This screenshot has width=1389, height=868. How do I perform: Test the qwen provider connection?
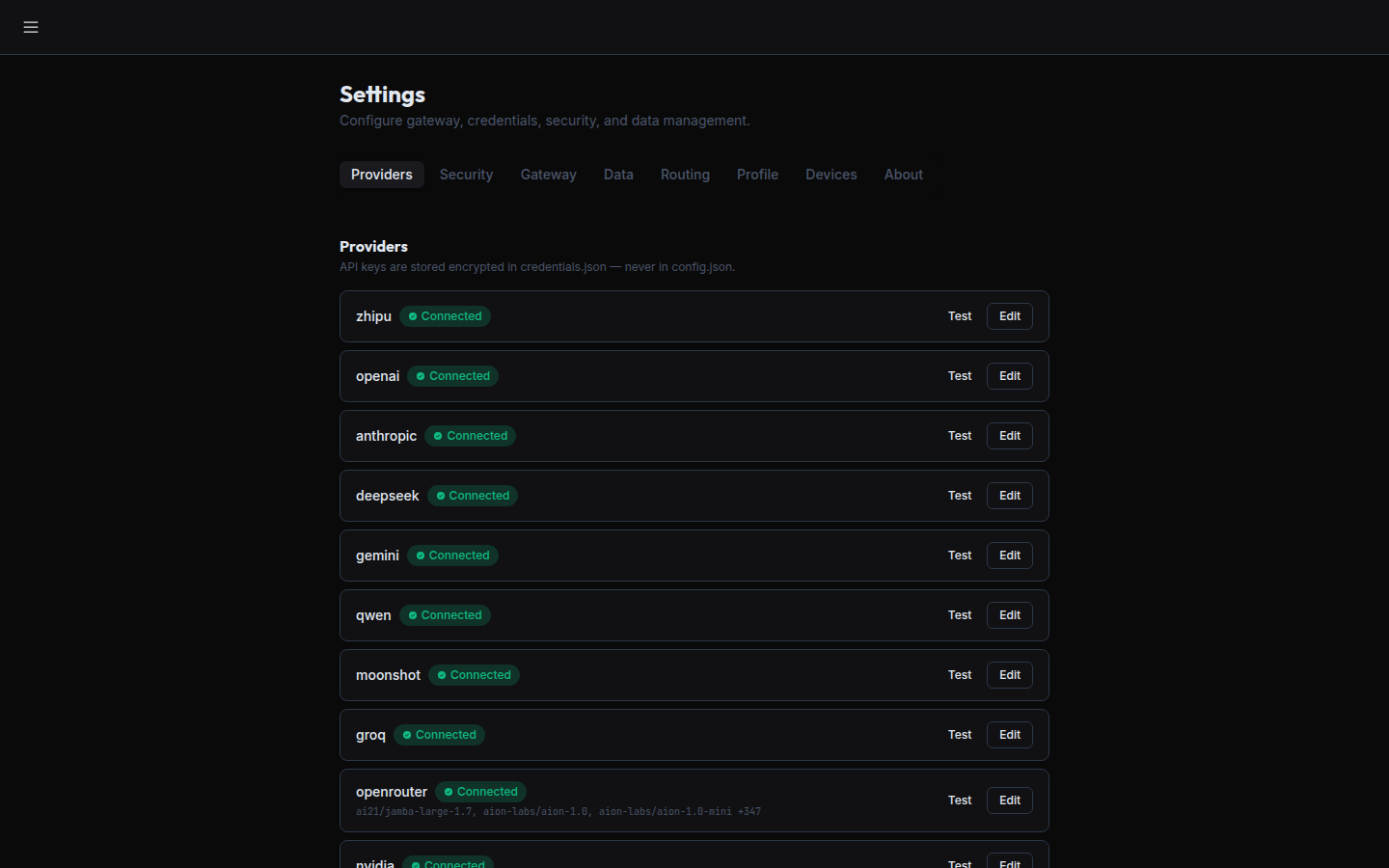tap(960, 615)
